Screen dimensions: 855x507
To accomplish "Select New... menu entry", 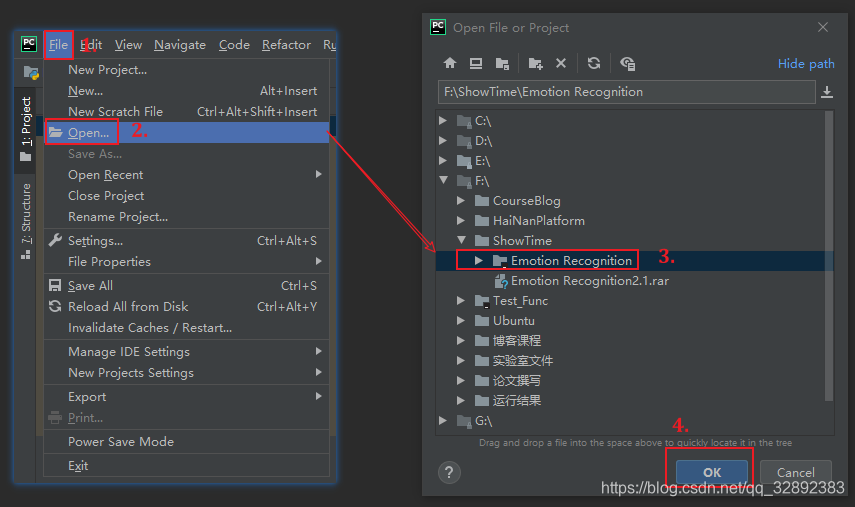I will [x=186, y=90].
